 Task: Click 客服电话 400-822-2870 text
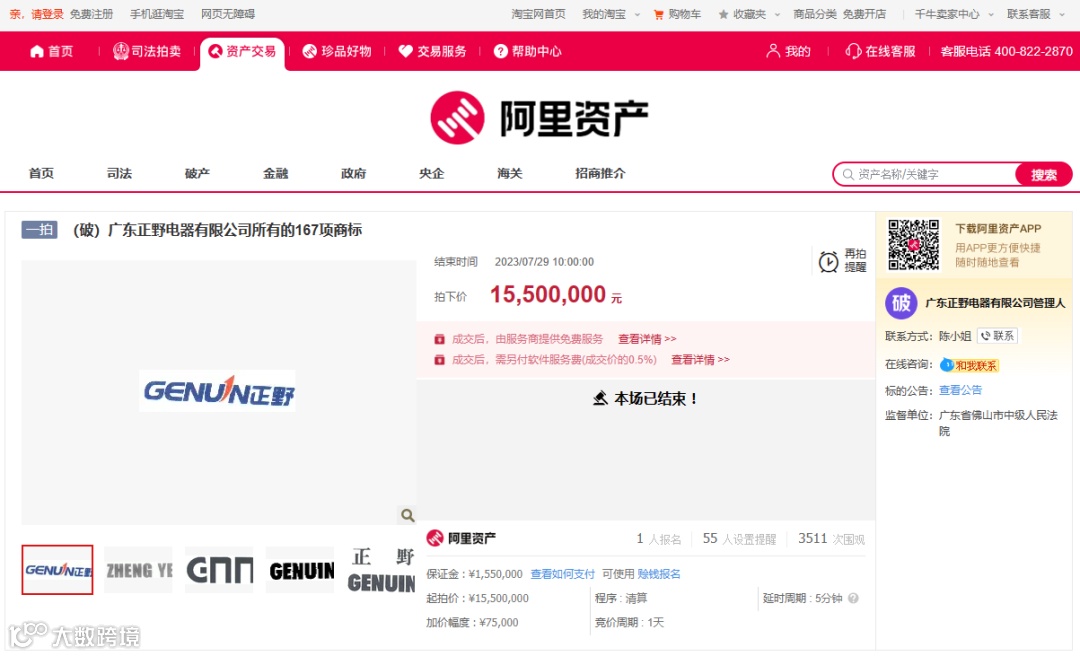coord(1006,51)
